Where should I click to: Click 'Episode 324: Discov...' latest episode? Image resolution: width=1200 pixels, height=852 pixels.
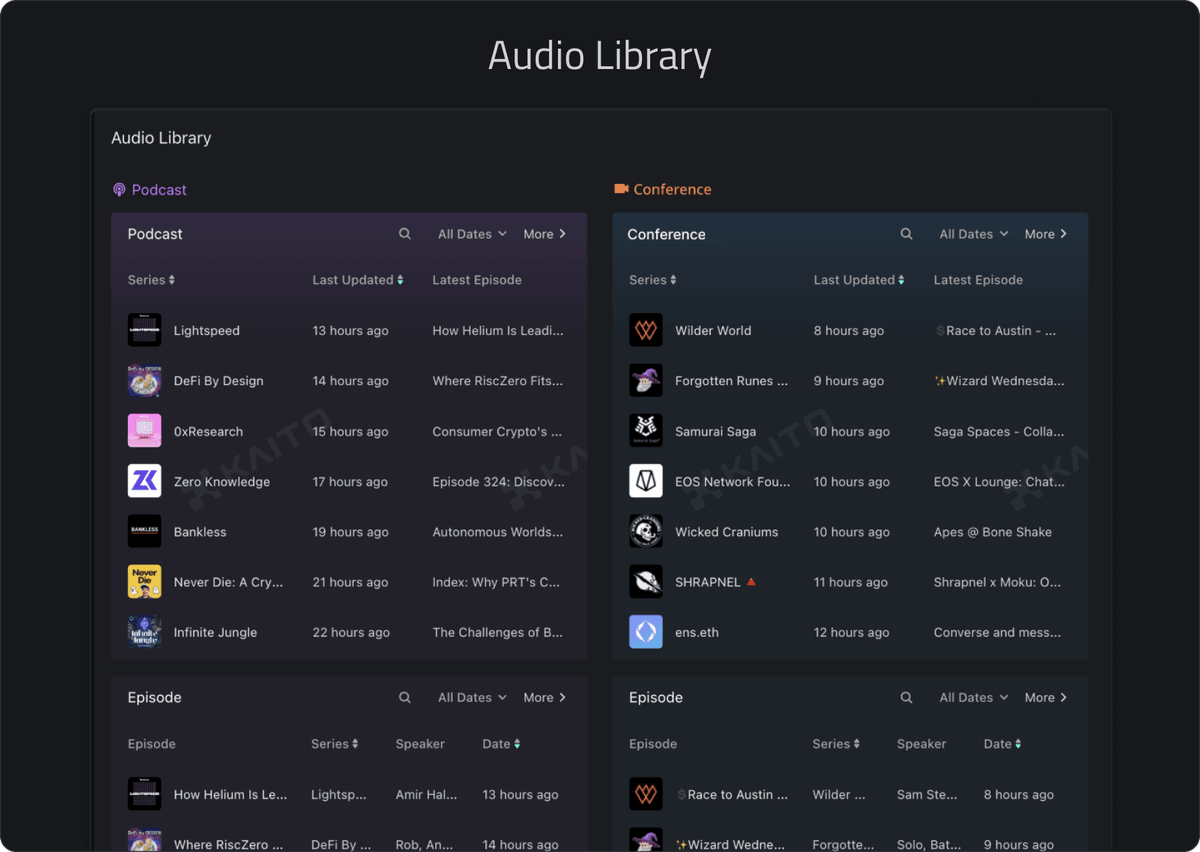point(498,482)
